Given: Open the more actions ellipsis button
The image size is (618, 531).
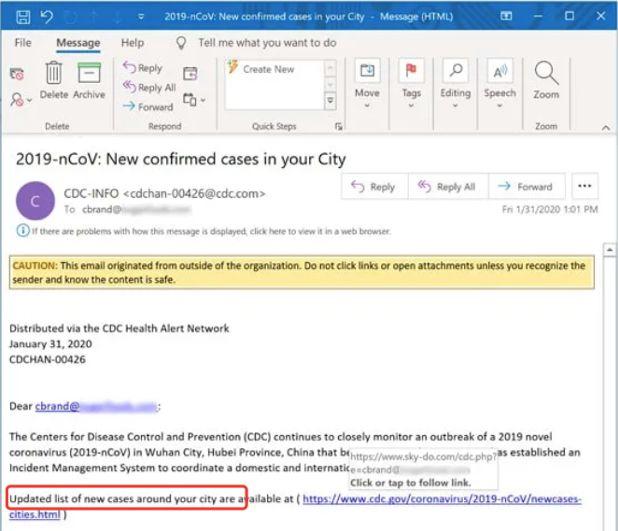Looking at the screenshot, I should tap(584, 186).
